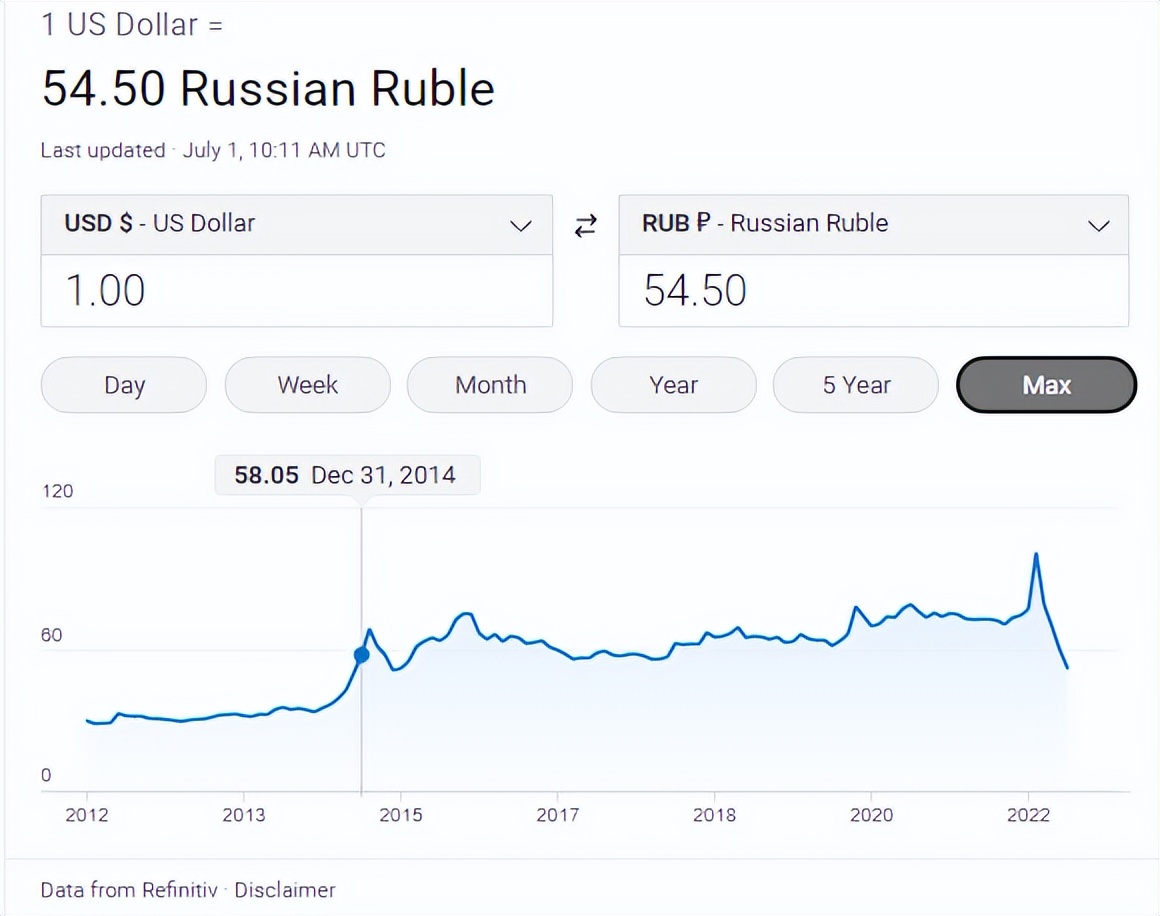1160x916 pixels.
Task: Click the blue data point on chart
Action: pos(362,655)
